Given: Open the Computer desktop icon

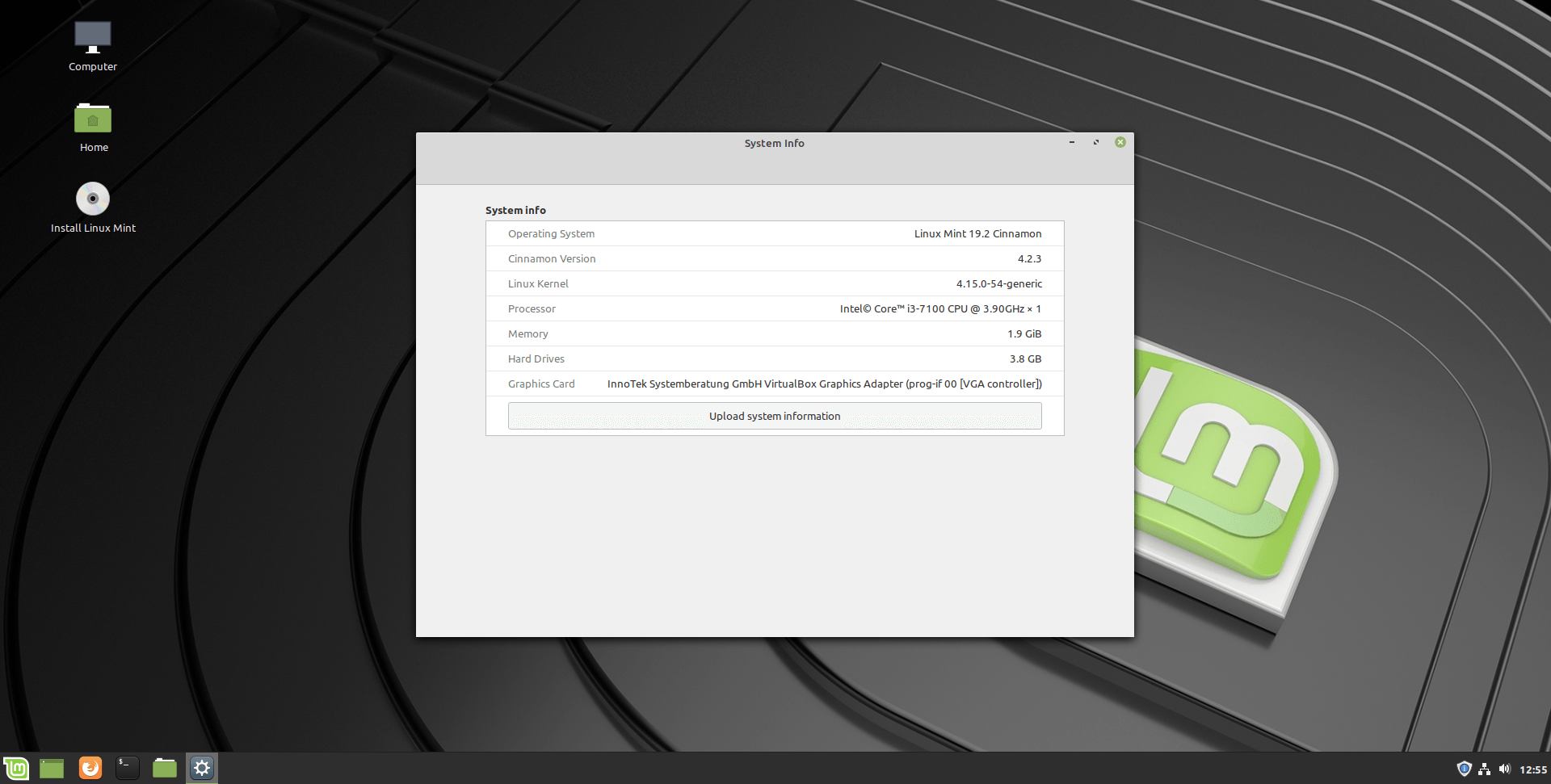Looking at the screenshot, I should pos(93,46).
